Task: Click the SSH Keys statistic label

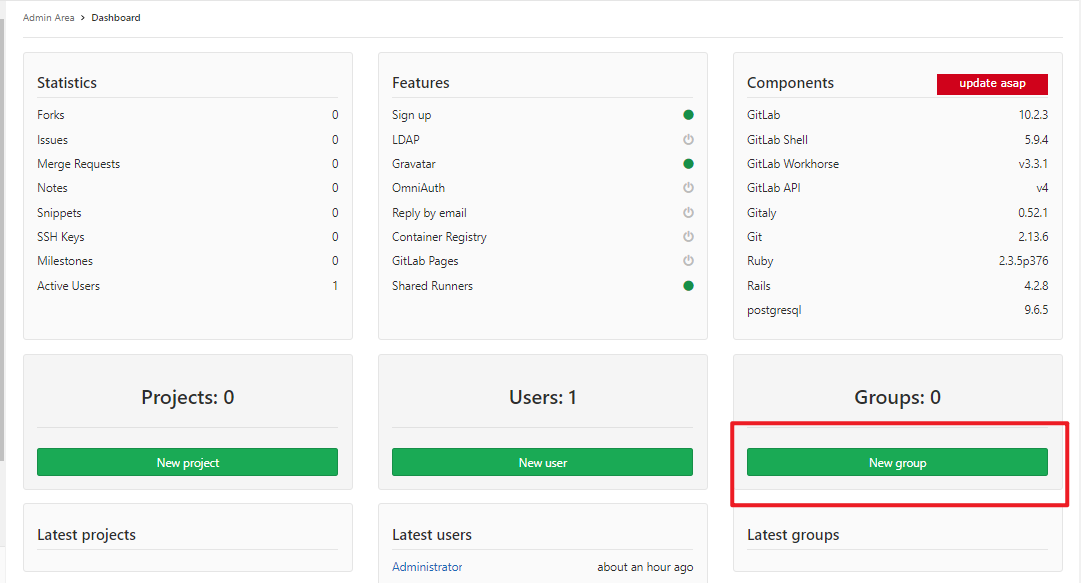Action: click(x=61, y=237)
